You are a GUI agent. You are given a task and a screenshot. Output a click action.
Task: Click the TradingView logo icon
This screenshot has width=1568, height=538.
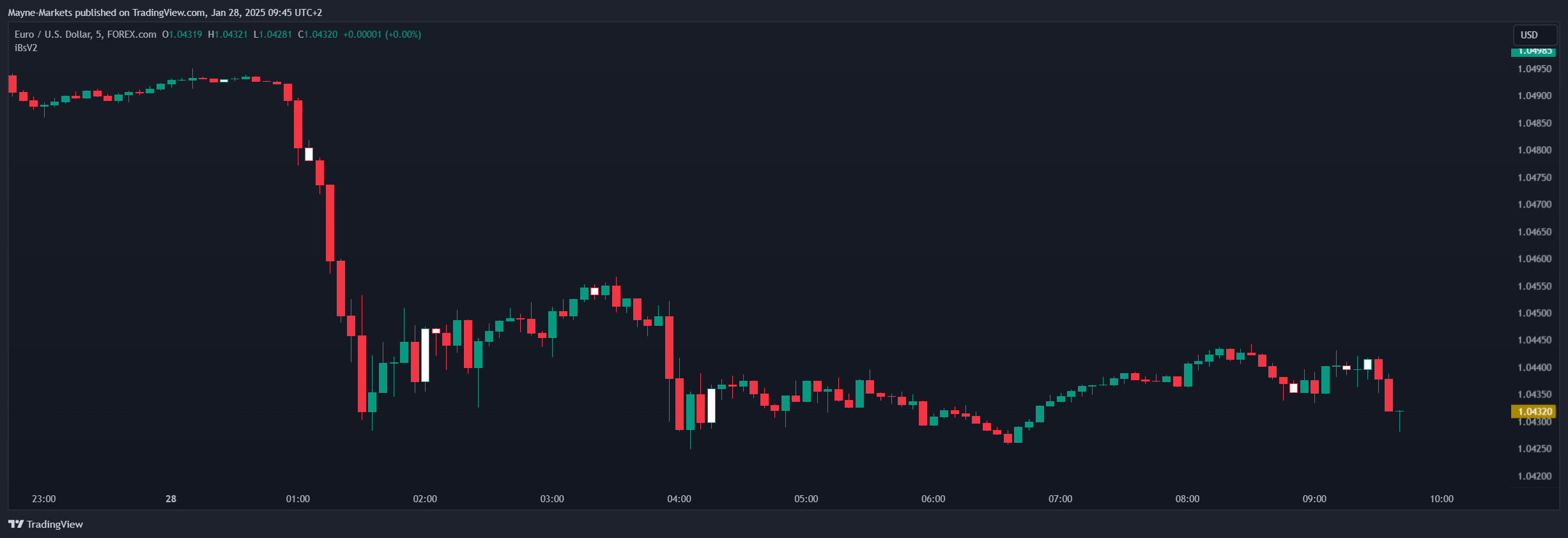click(x=16, y=524)
